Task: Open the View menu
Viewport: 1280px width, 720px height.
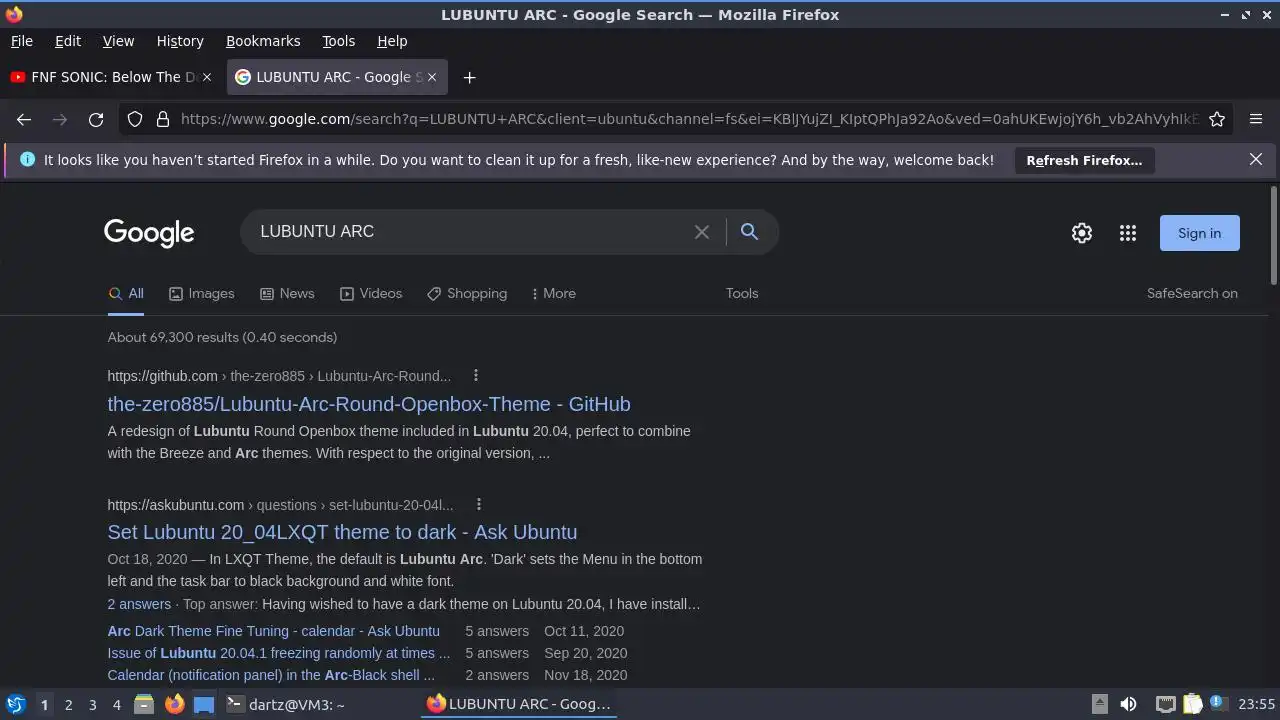Action: 118,41
